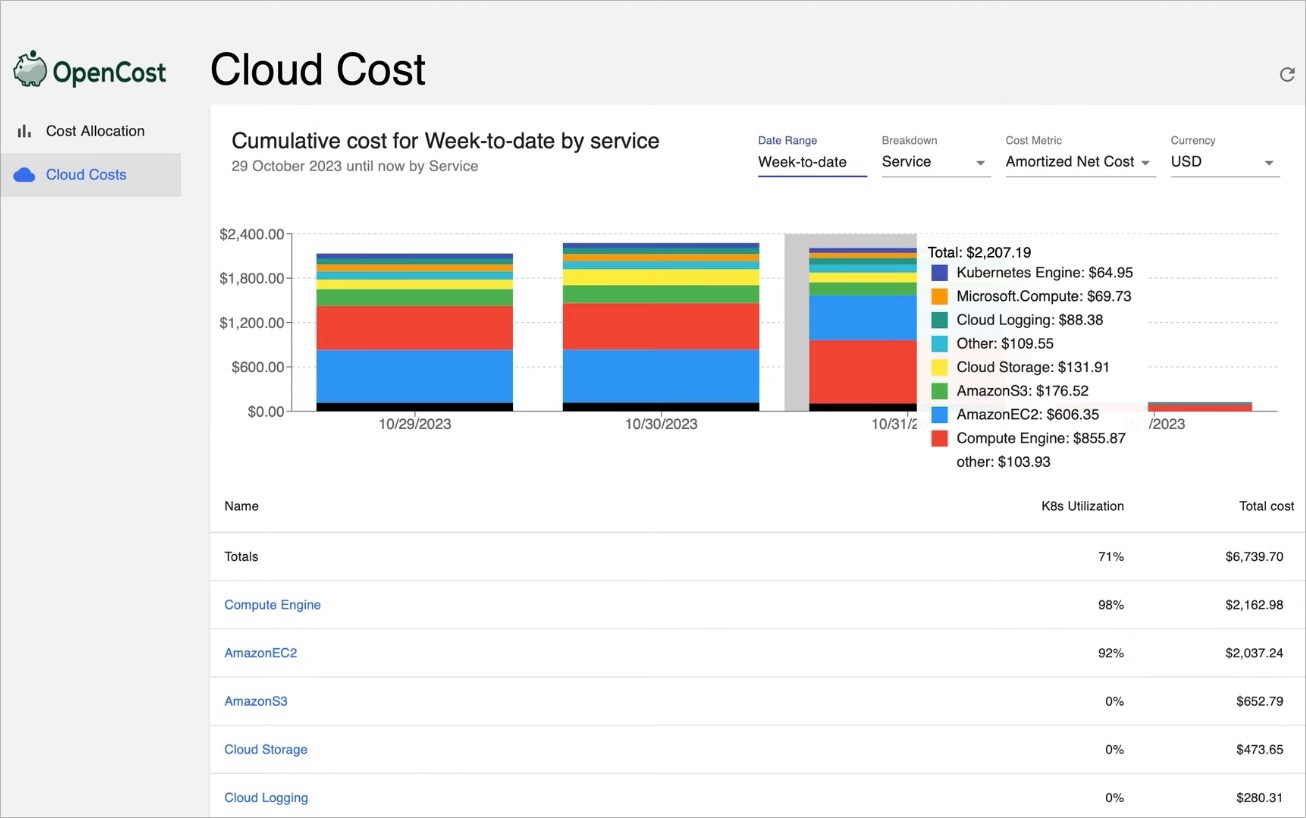This screenshot has height=818, width=1306.
Task: Click the K8s Utilization column header
Action: (x=1082, y=506)
